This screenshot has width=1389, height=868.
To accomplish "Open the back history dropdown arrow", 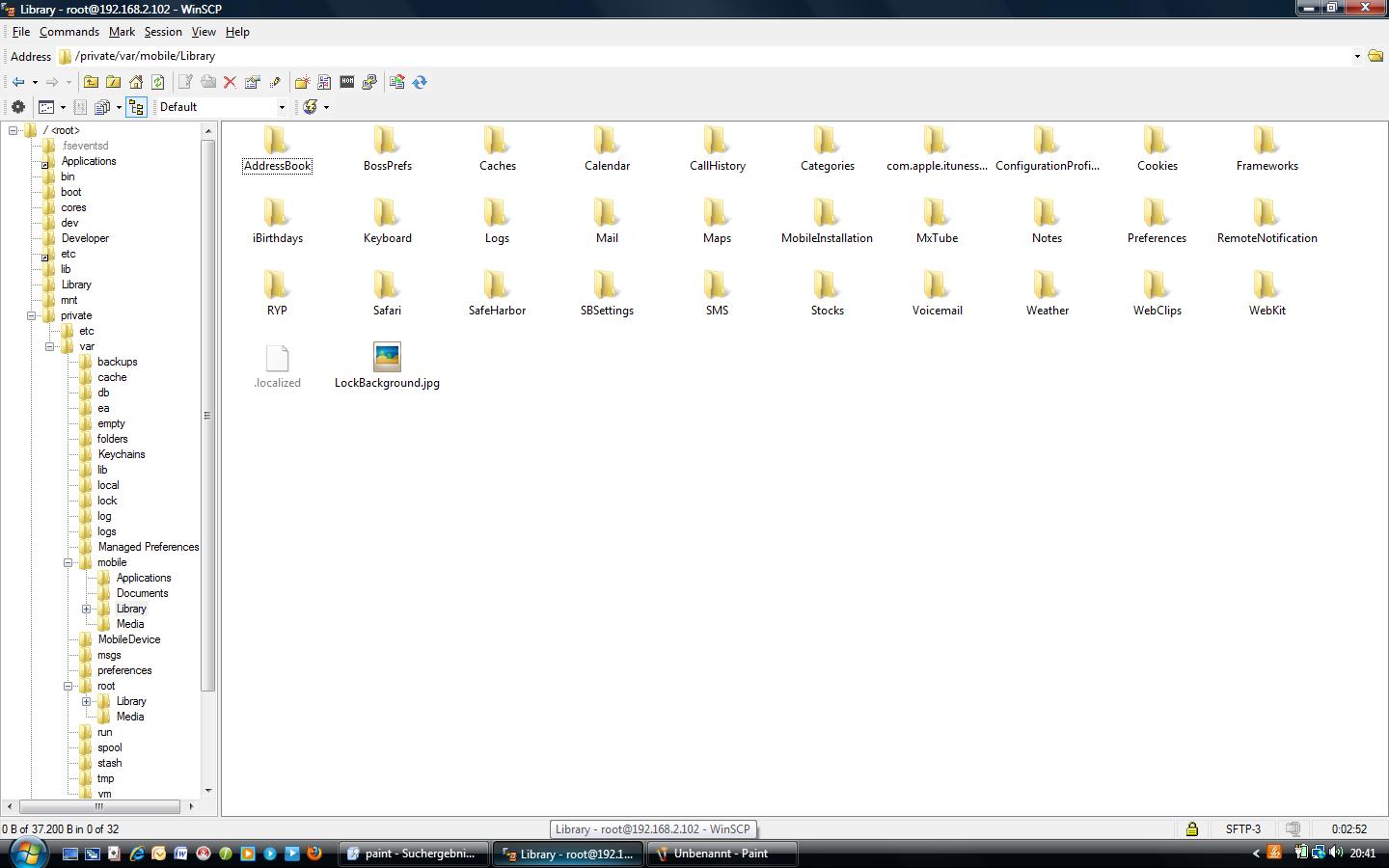I will tap(35, 82).
